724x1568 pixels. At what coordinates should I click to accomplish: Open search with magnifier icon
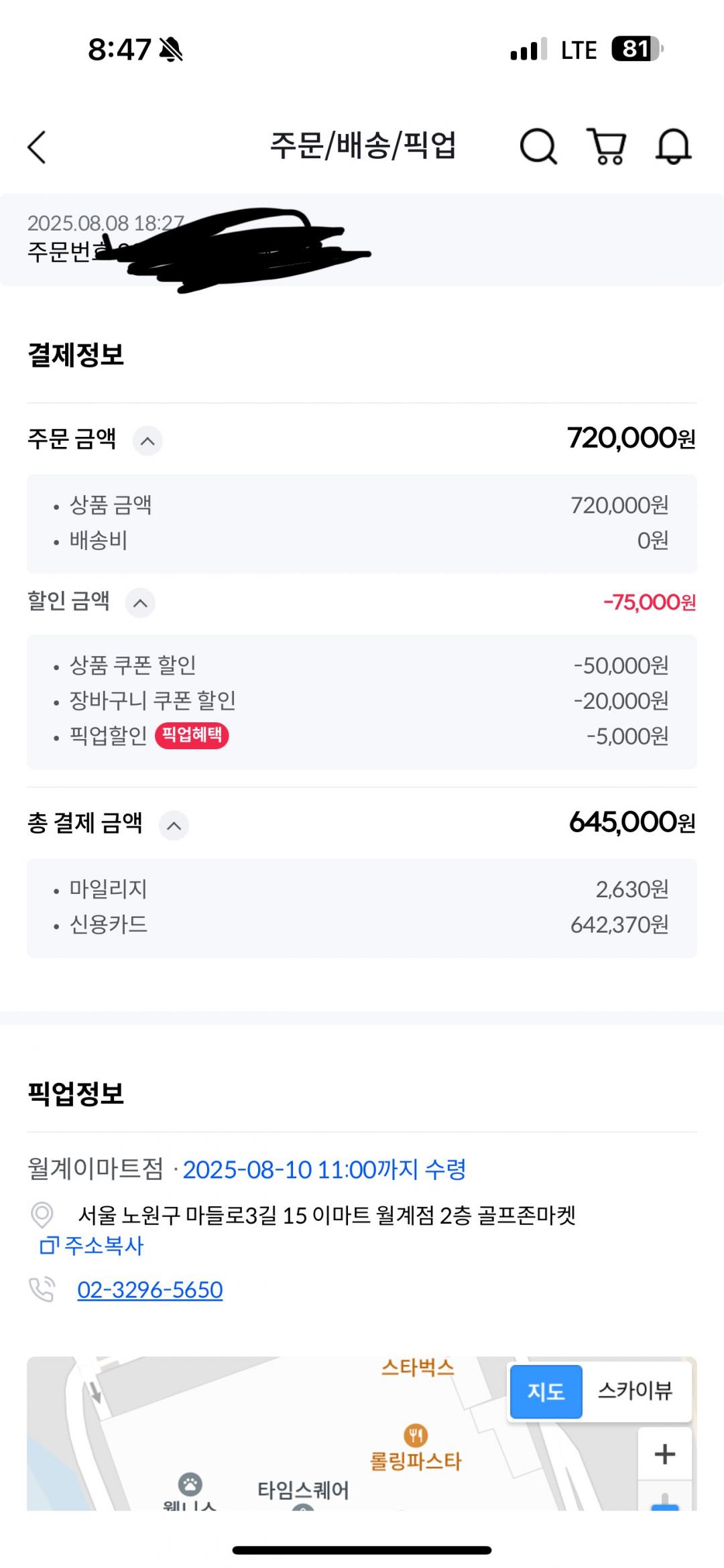coord(538,146)
